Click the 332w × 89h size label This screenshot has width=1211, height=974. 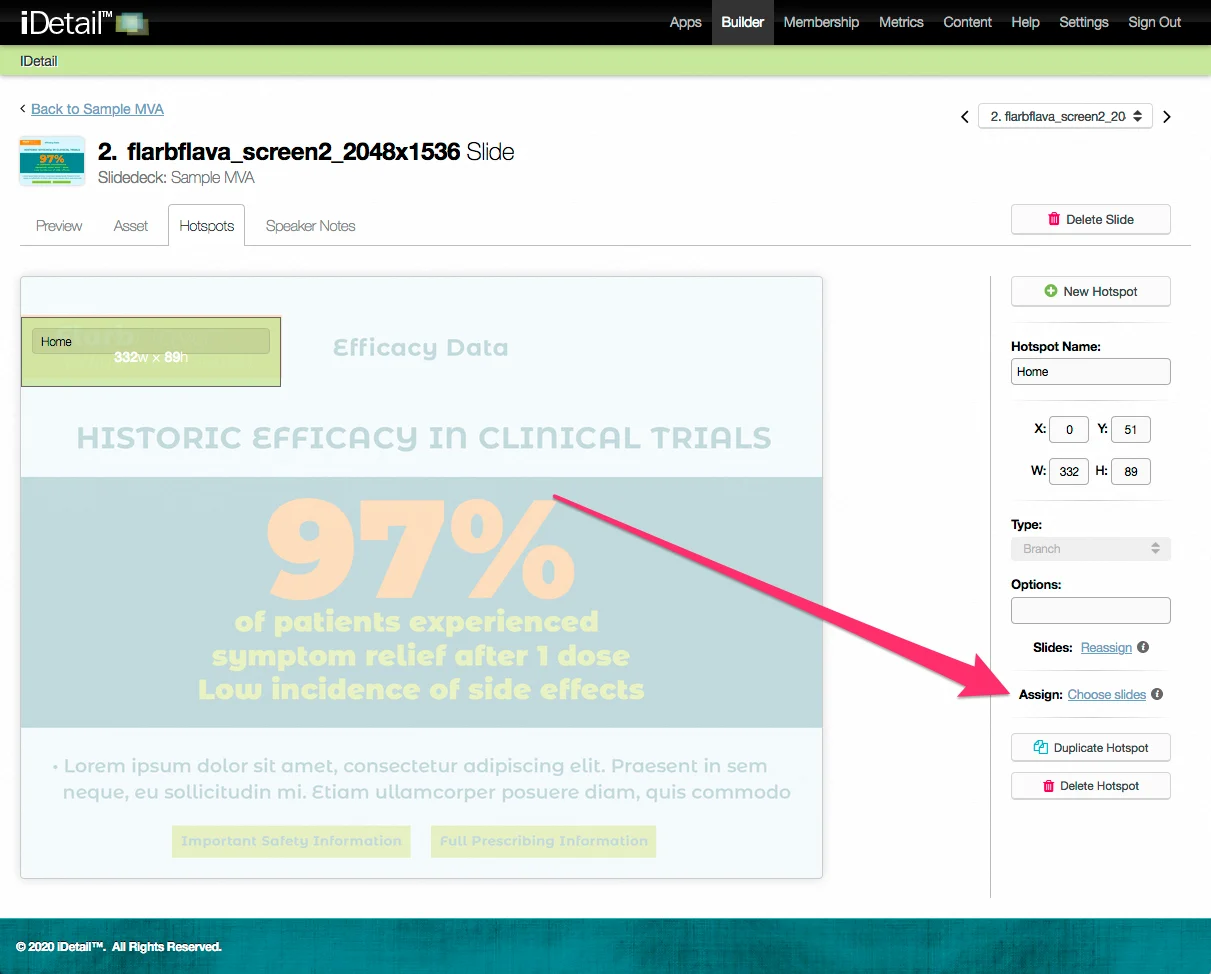pos(151,357)
